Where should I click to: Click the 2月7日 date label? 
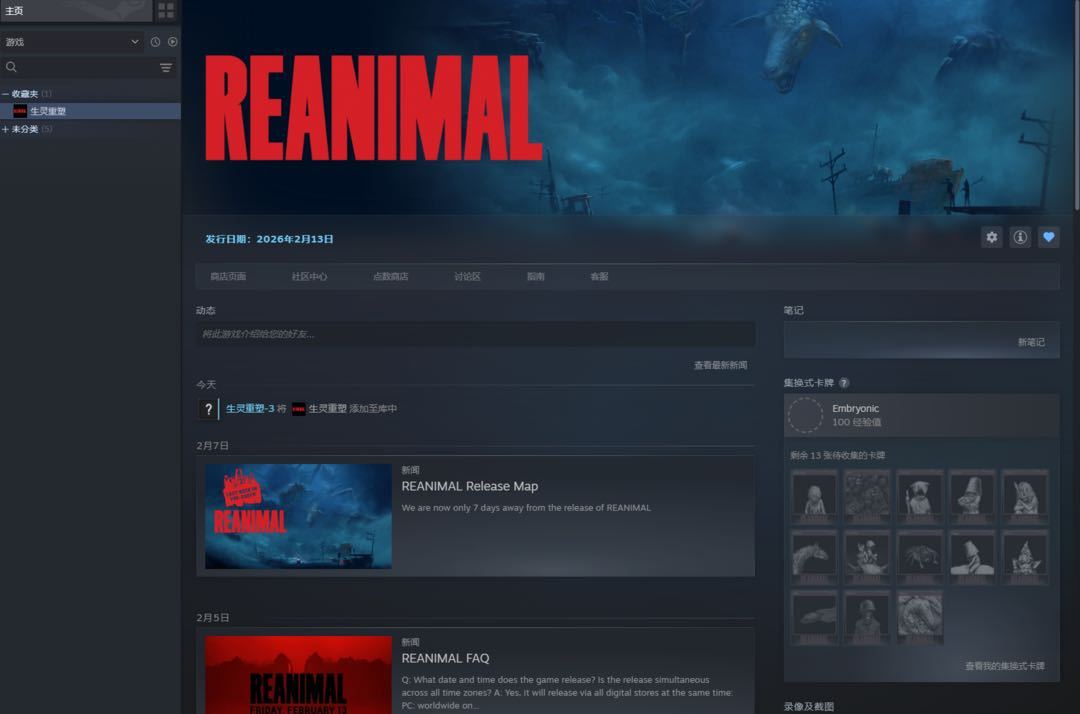pyautogui.click(x=212, y=445)
